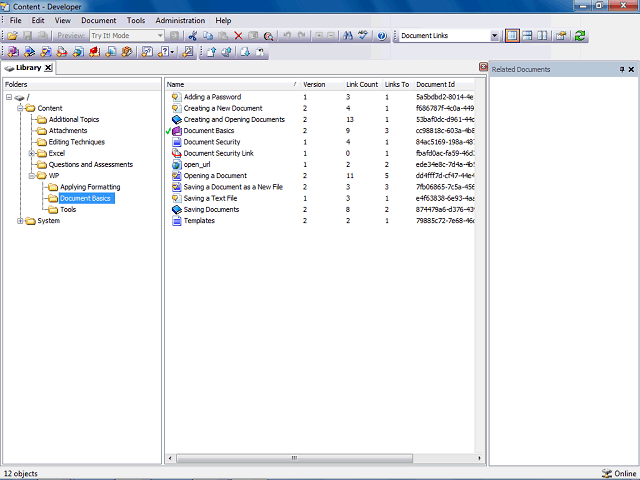Open the View menu

(62, 20)
